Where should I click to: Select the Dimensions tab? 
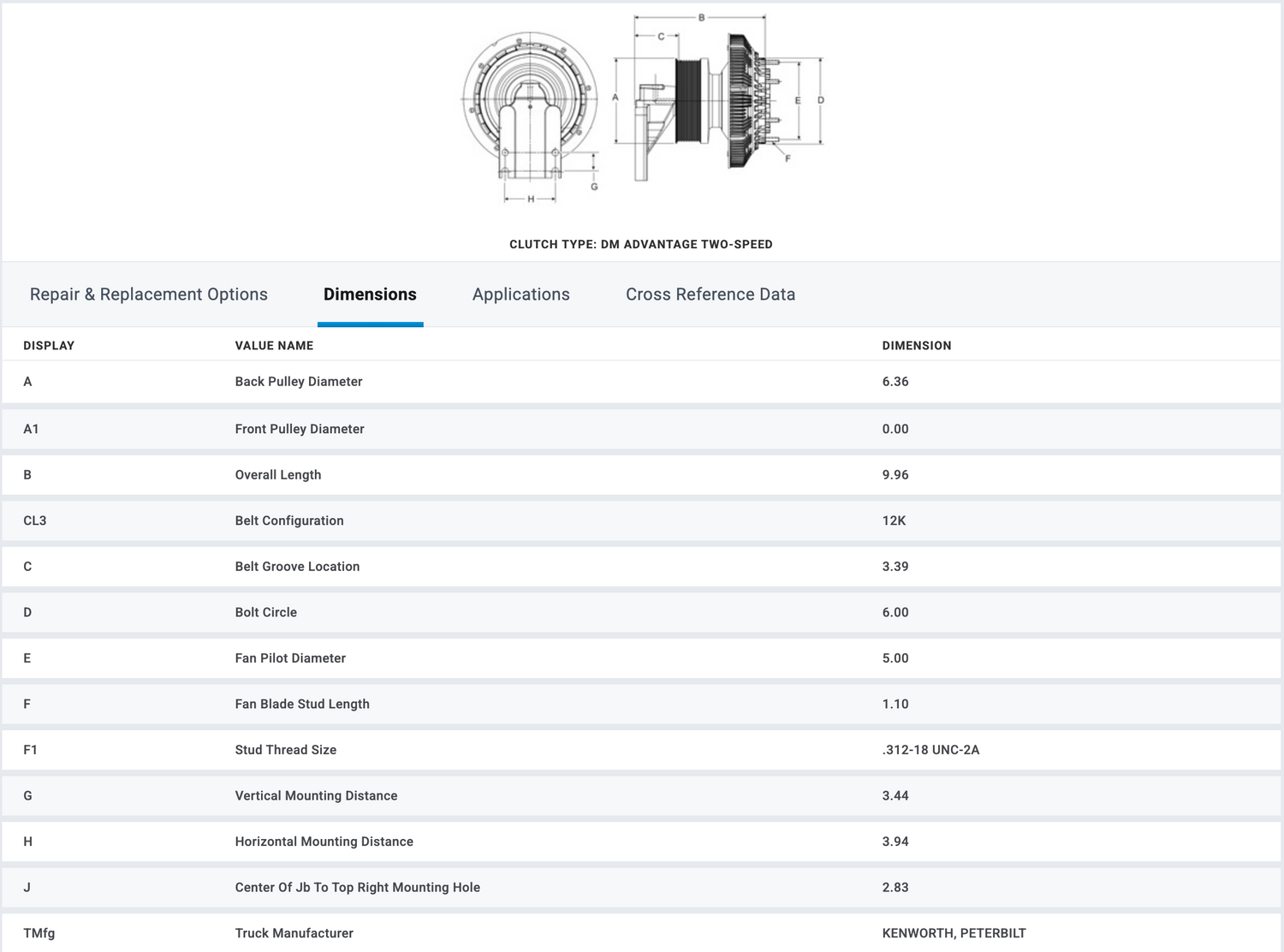click(370, 295)
